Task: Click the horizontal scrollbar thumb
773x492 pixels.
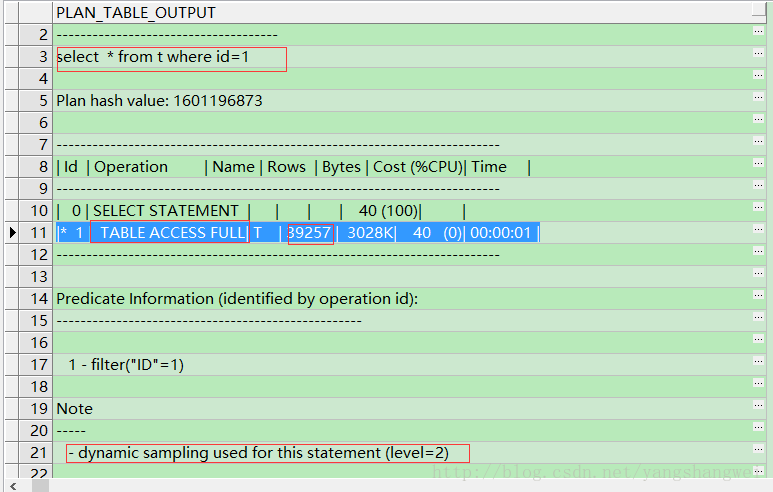Action: 40,486
